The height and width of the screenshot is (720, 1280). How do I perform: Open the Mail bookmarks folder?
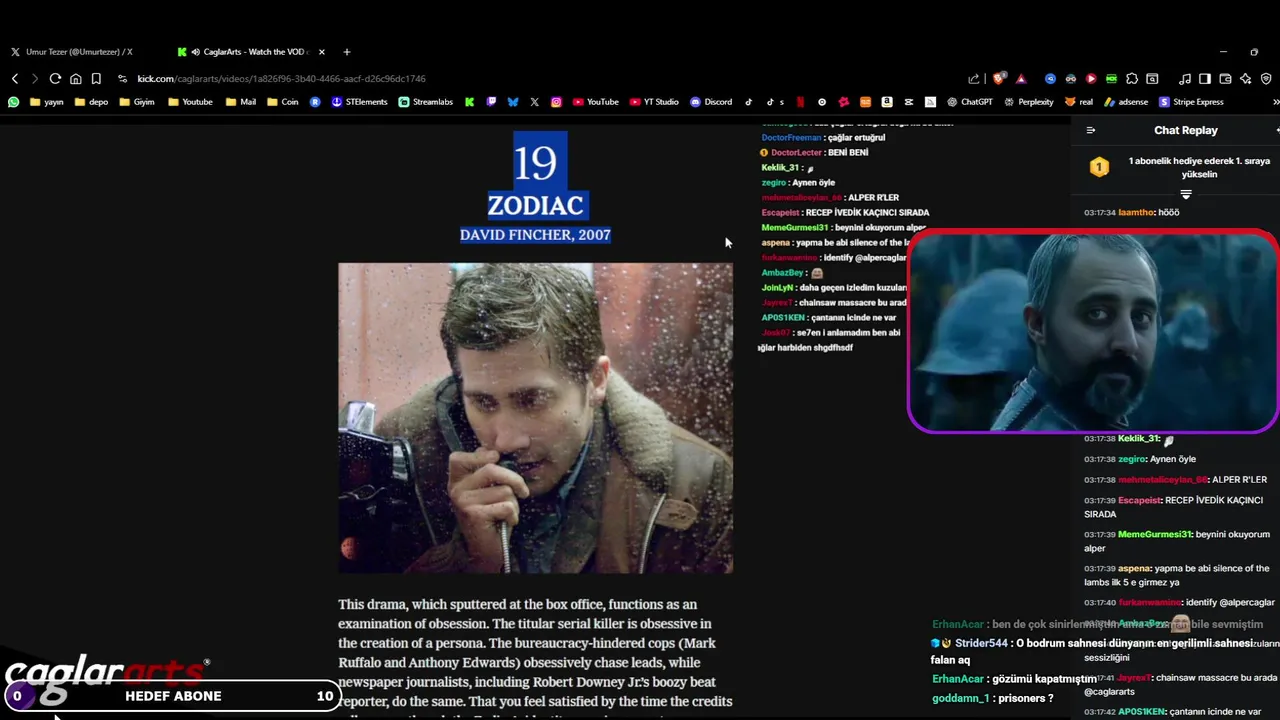pos(241,102)
